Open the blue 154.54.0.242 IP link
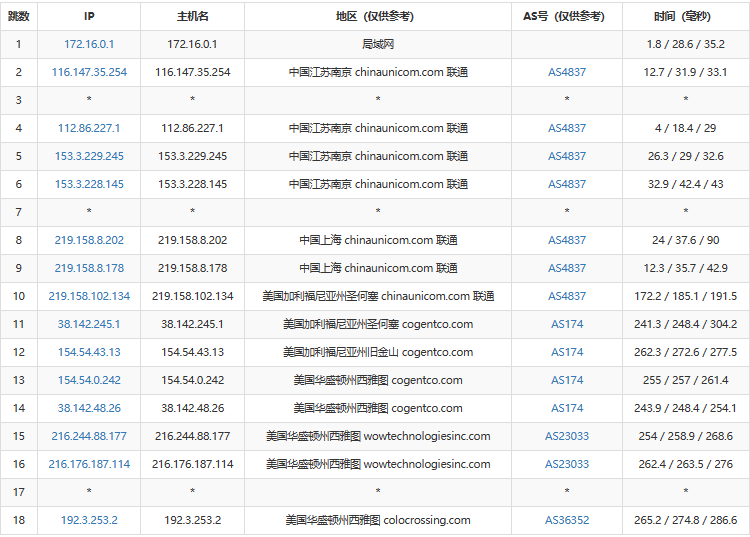This screenshot has width=750, height=537. [x=89, y=380]
